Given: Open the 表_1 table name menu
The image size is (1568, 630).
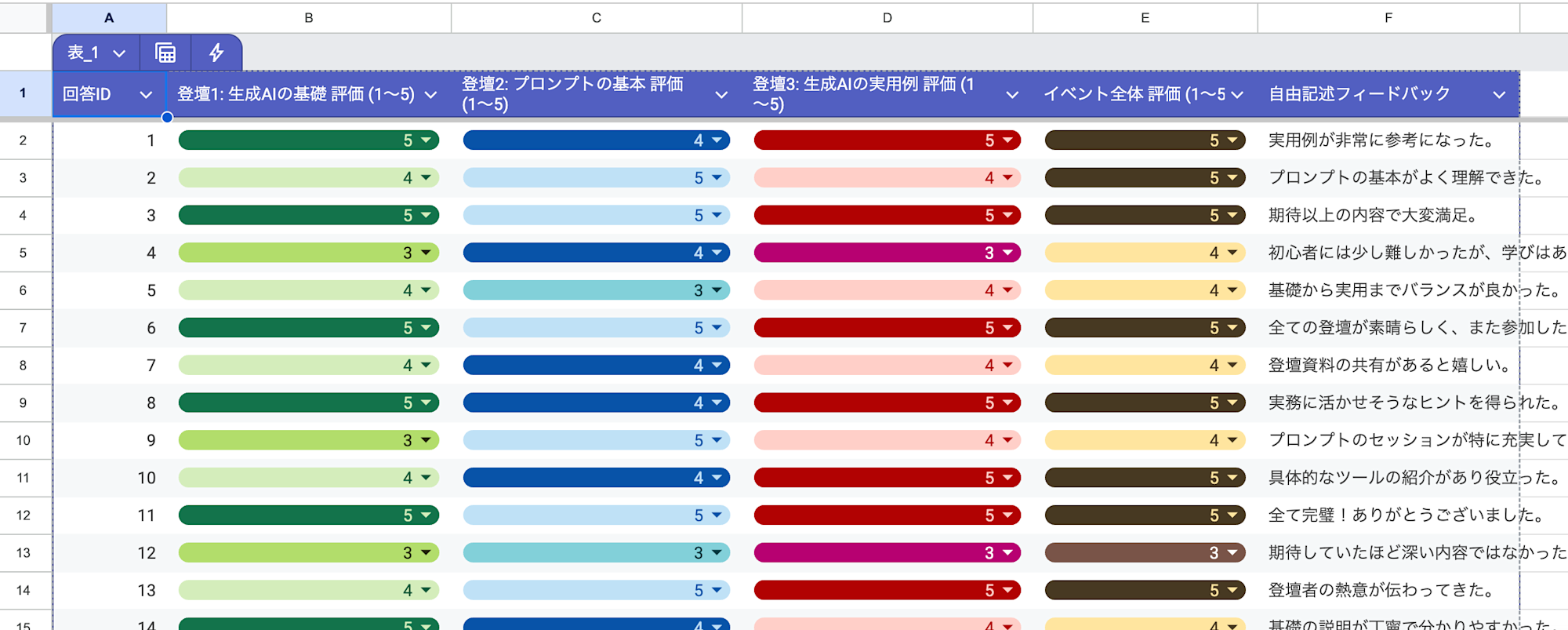Looking at the screenshot, I should coord(96,53).
